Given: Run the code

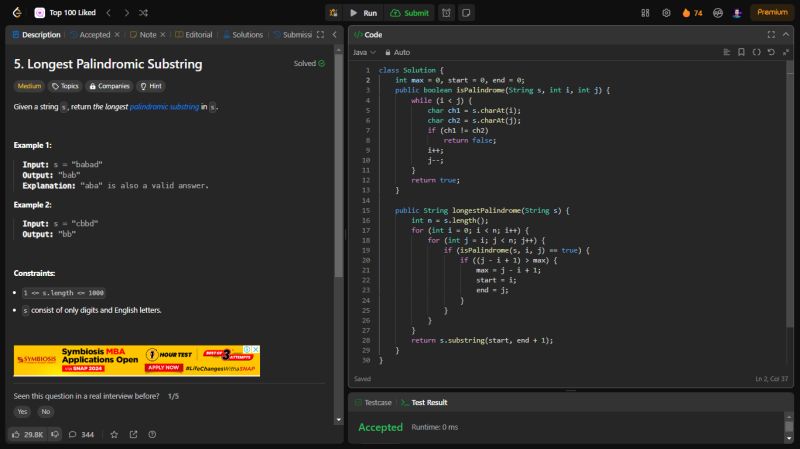Looking at the screenshot, I should pos(364,13).
